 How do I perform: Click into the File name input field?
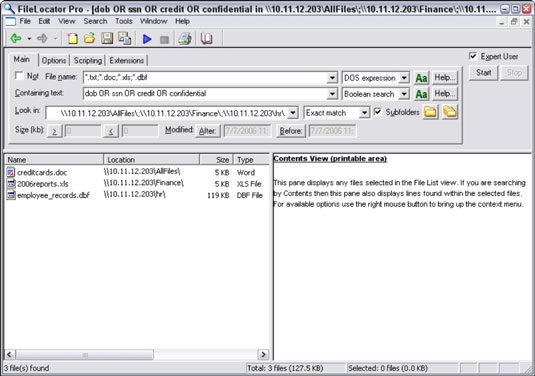[x=205, y=78]
